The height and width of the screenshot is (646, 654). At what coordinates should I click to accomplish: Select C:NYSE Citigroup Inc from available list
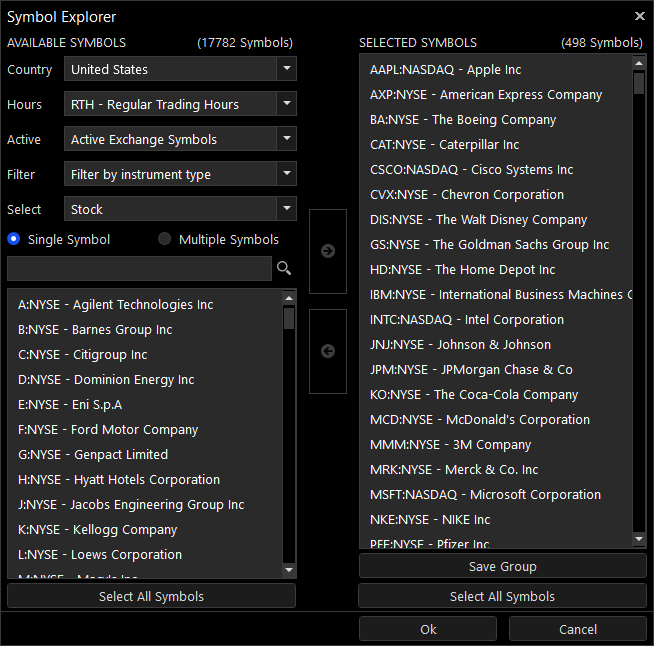pyautogui.click(x=83, y=355)
